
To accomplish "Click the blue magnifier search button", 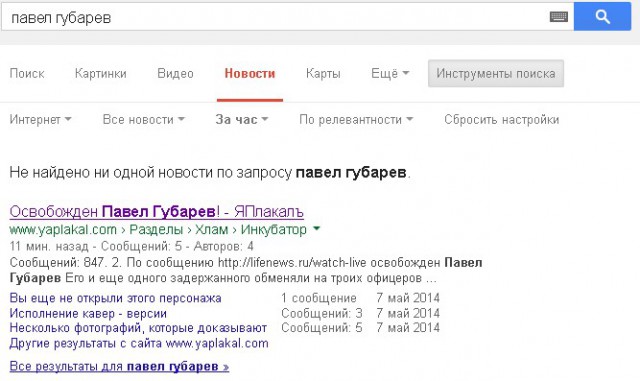I will point(602,16).
